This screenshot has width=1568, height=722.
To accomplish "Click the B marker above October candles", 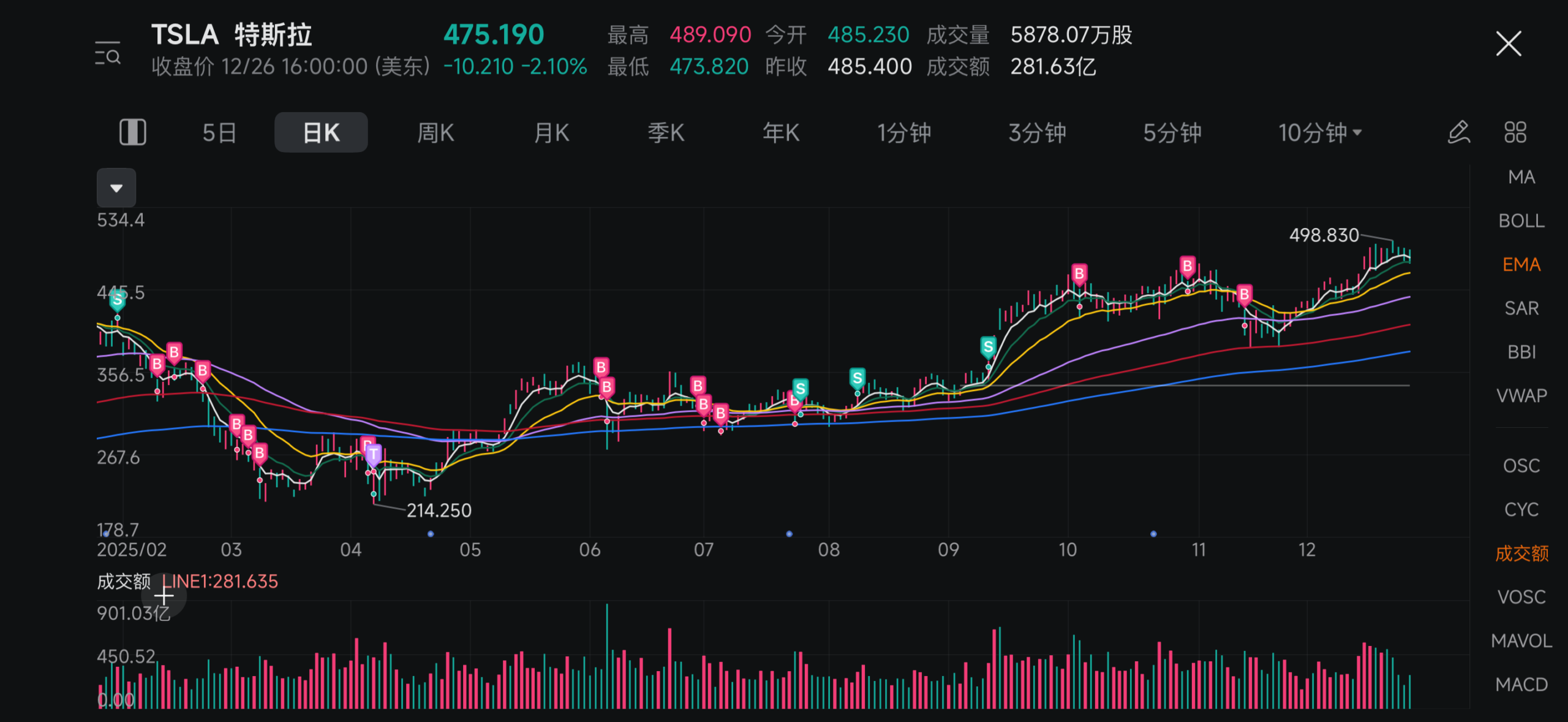I will [1079, 273].
